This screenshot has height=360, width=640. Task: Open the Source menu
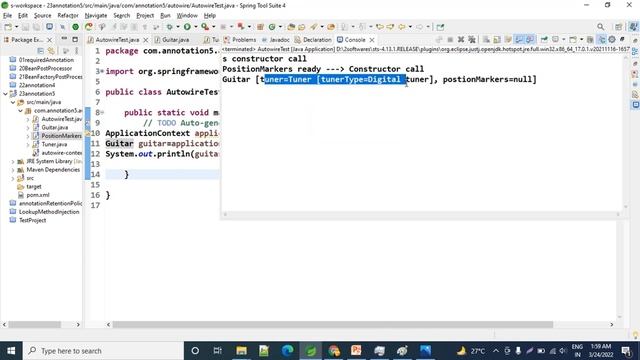[x=42, y=16]
